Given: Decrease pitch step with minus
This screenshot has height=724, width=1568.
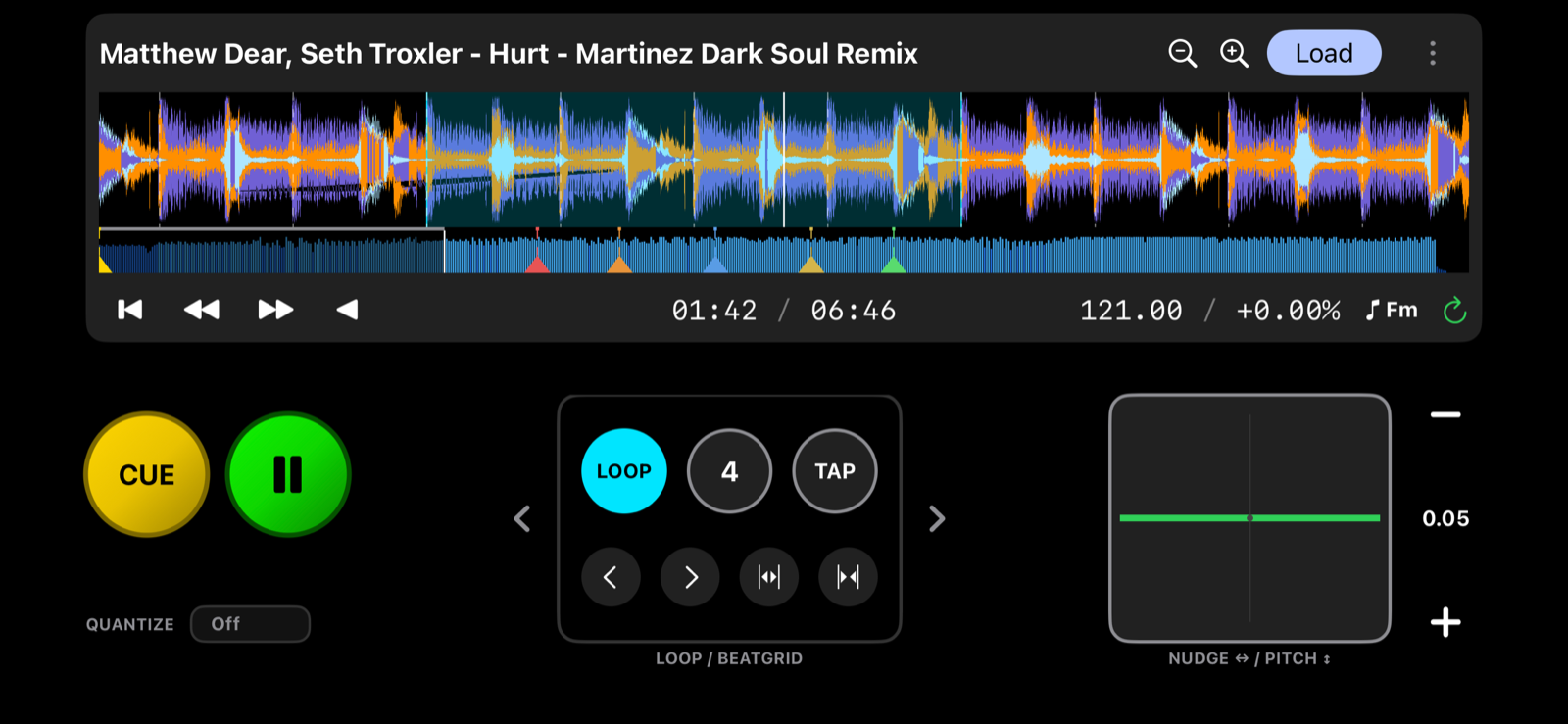Looking at the screenshot, I should pos(1445,415).
